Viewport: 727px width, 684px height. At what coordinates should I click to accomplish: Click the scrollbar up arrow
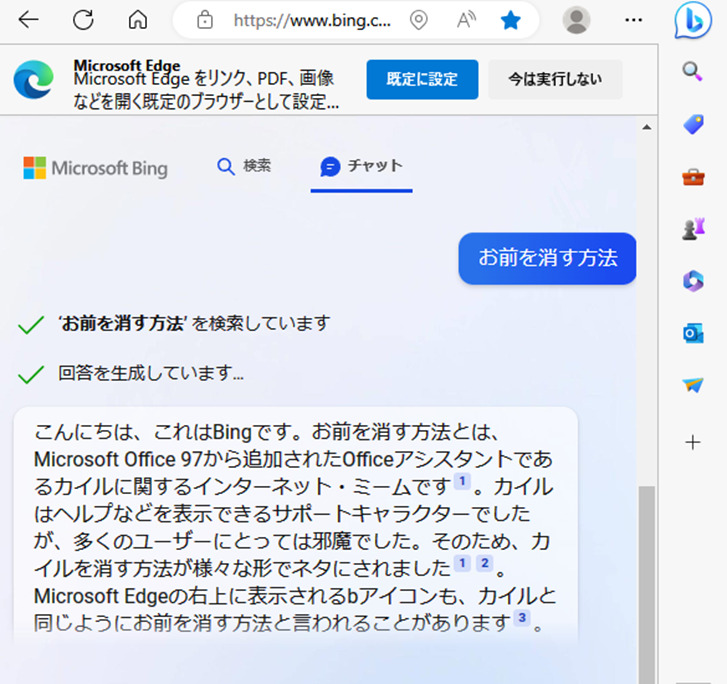647,127
